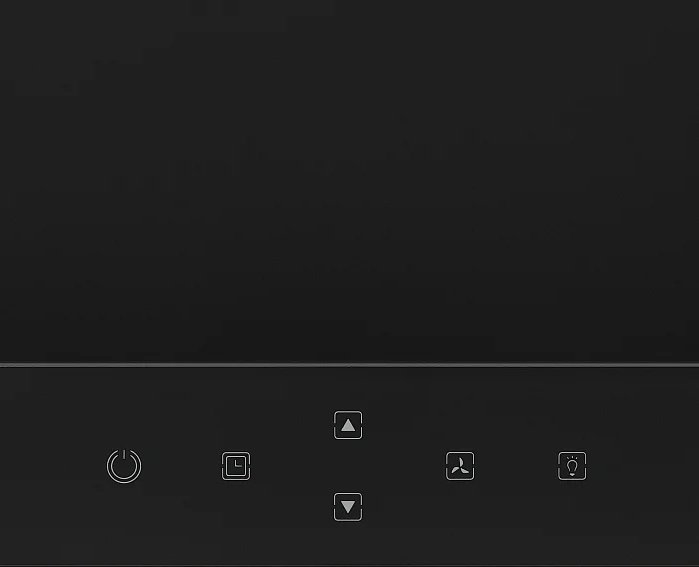699x567 pixels.
Task: Lower the fan level using downward triangle
Action: 348,507
